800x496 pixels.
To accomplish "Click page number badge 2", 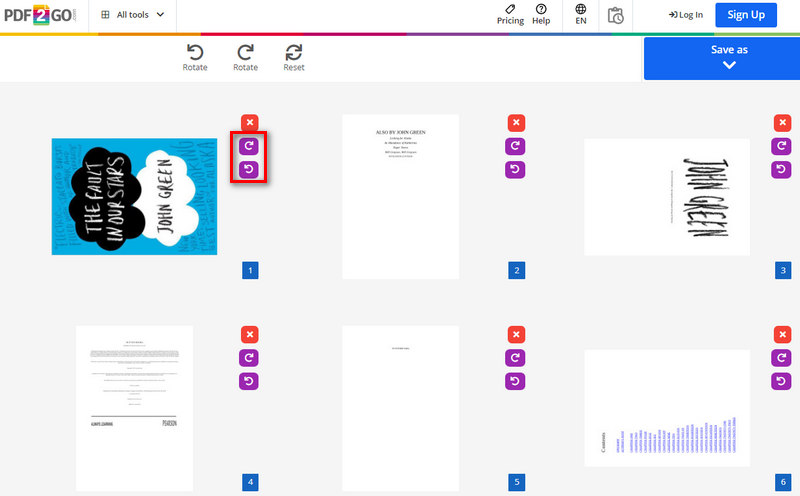I will pos(517,270).
